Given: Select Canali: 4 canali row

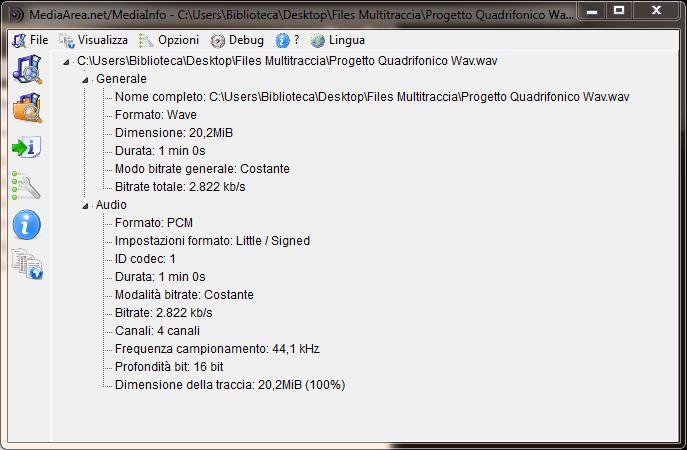Looking at the screenshot, I should 157,330.
